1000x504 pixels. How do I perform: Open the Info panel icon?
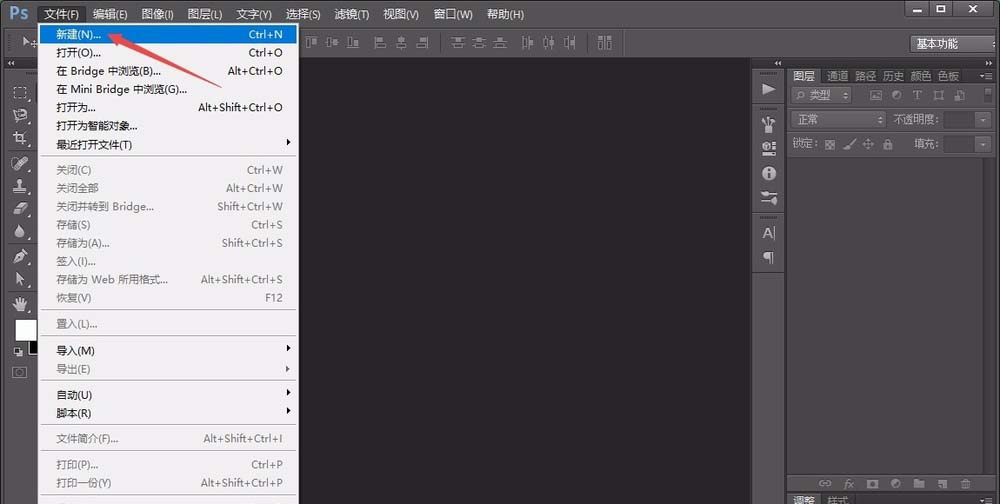pyautogui.click(x=769, y=173)
